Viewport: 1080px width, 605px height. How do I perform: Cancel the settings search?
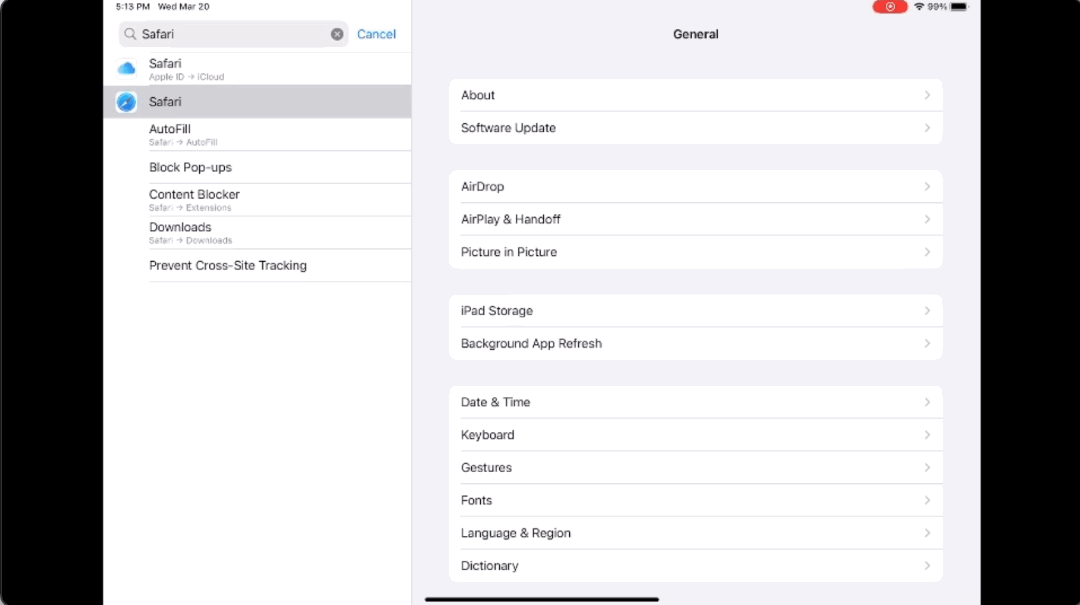(x=376, y=34)
